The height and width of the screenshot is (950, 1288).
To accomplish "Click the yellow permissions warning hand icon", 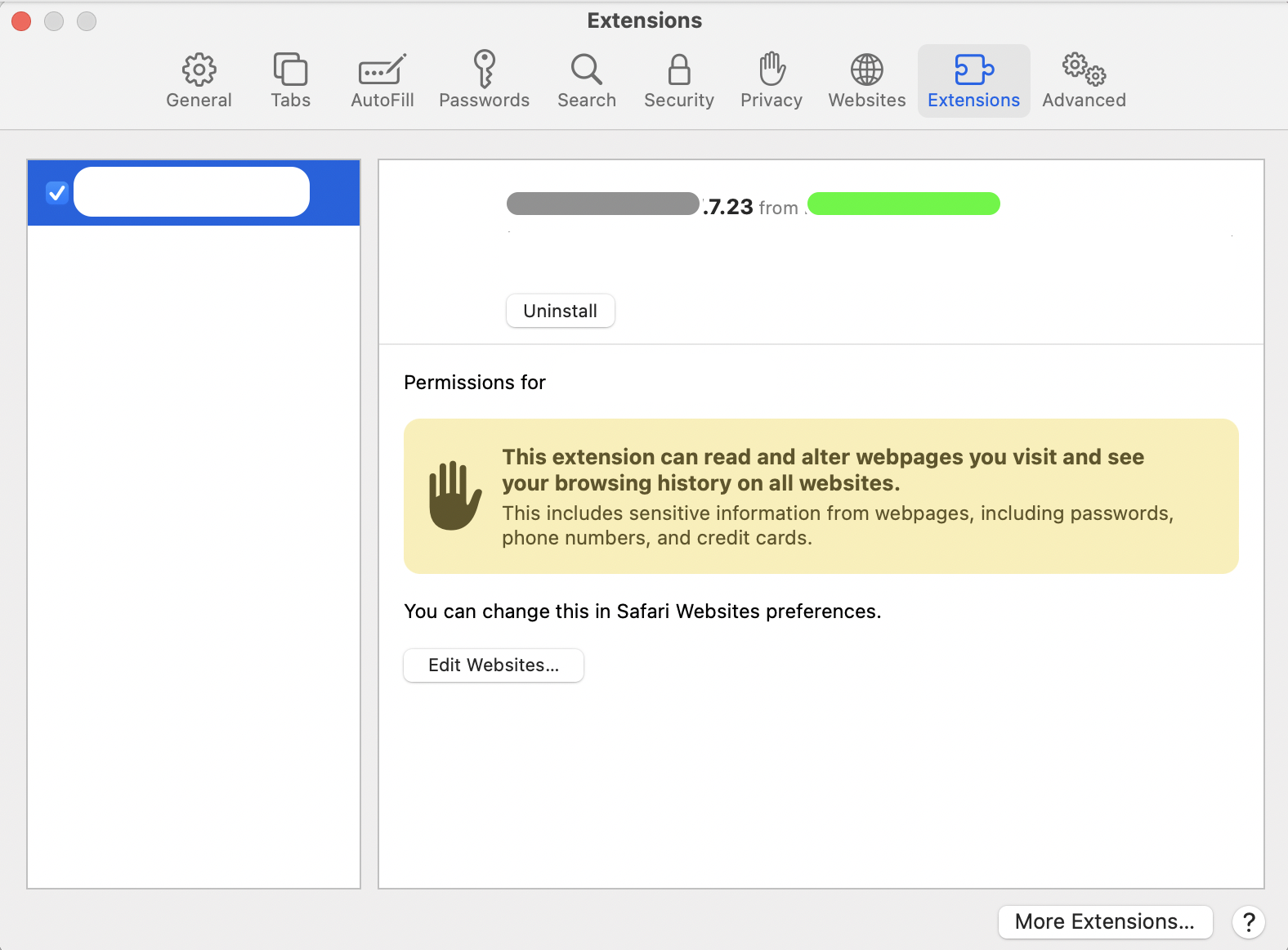I will [x=454, y=495].
